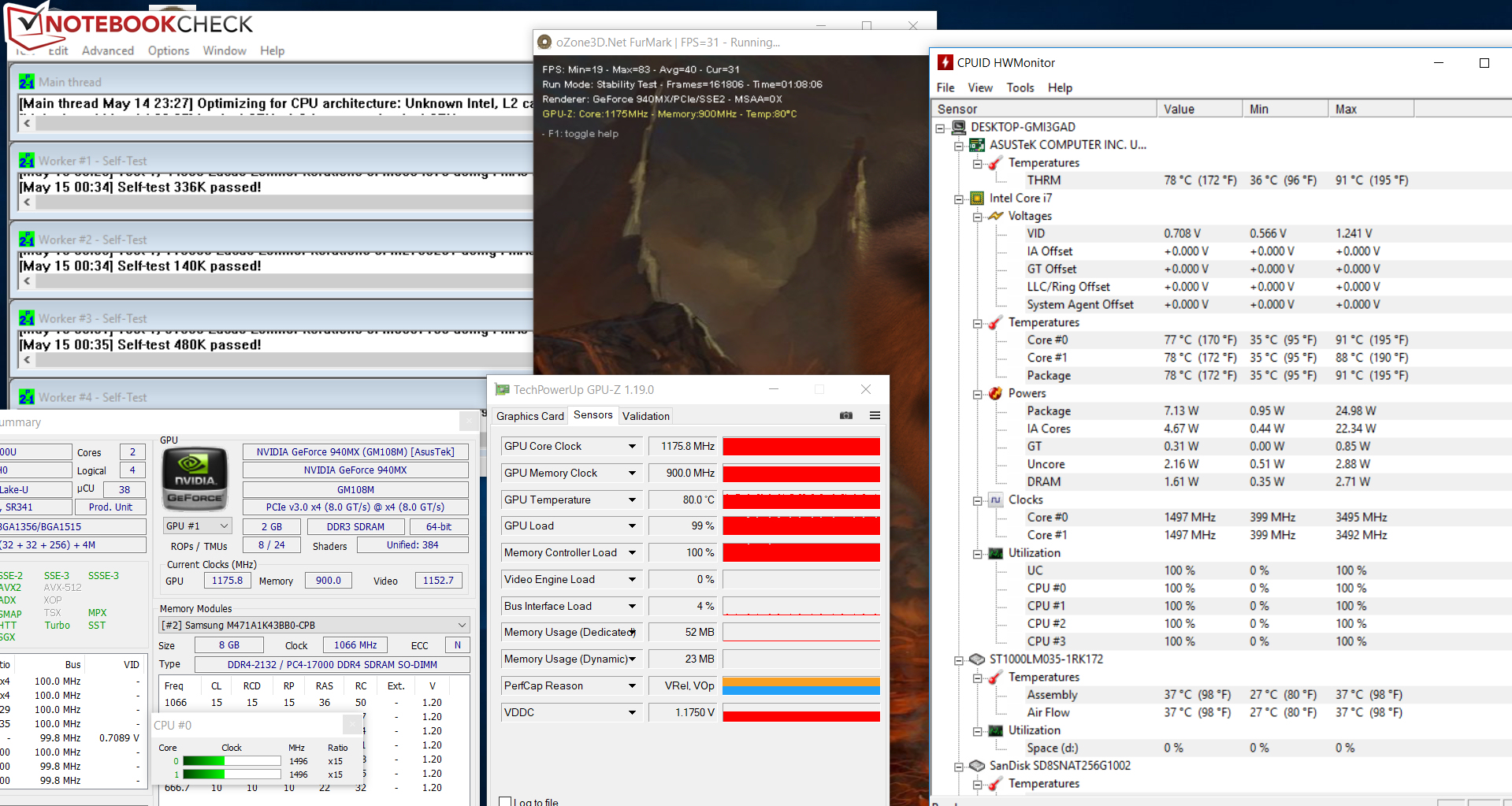Click the HWMonitor red lightning title icon
This screenshot has width=1512, height=806.
click(x=945, y=62)
